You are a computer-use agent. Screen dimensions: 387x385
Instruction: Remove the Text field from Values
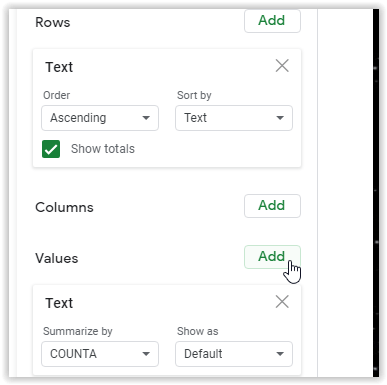pyautogui.click(x=282, y=302)
